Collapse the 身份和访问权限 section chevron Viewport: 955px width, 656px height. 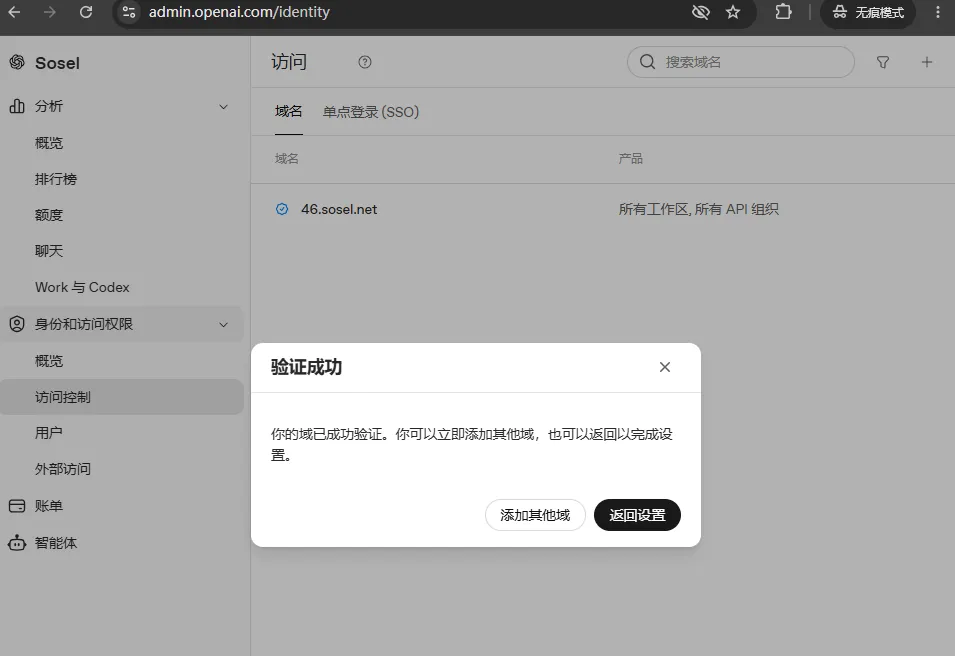224,325
